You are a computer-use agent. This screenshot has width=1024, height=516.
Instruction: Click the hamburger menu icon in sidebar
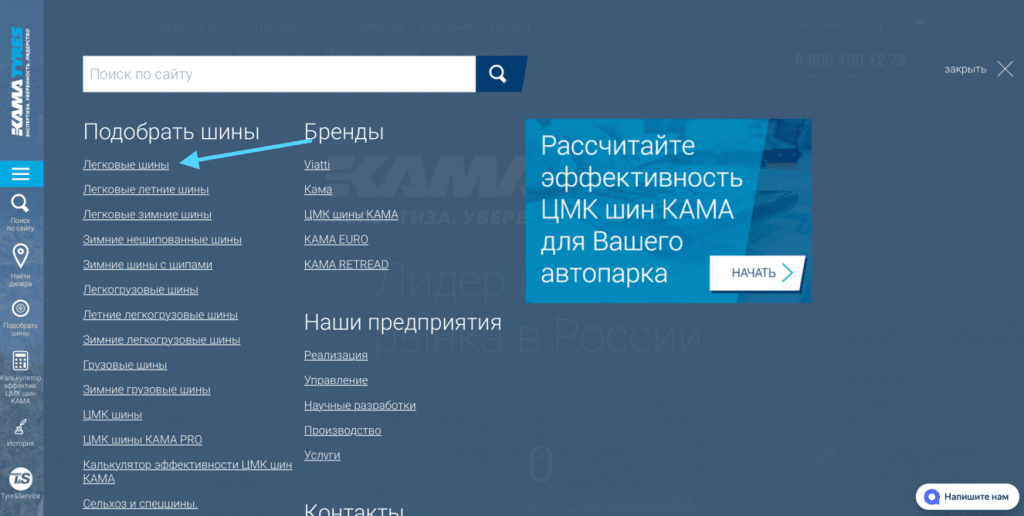click(x=21, y=174)
